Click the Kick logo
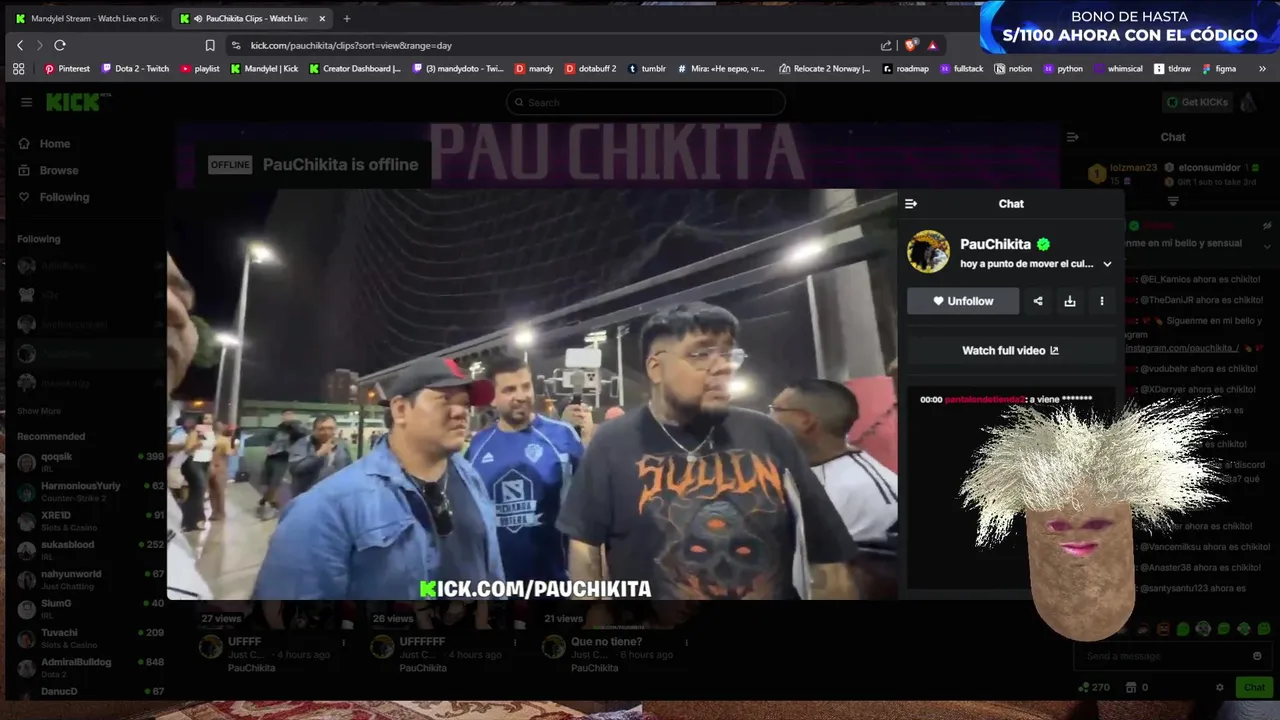 (x=77, y=102)
